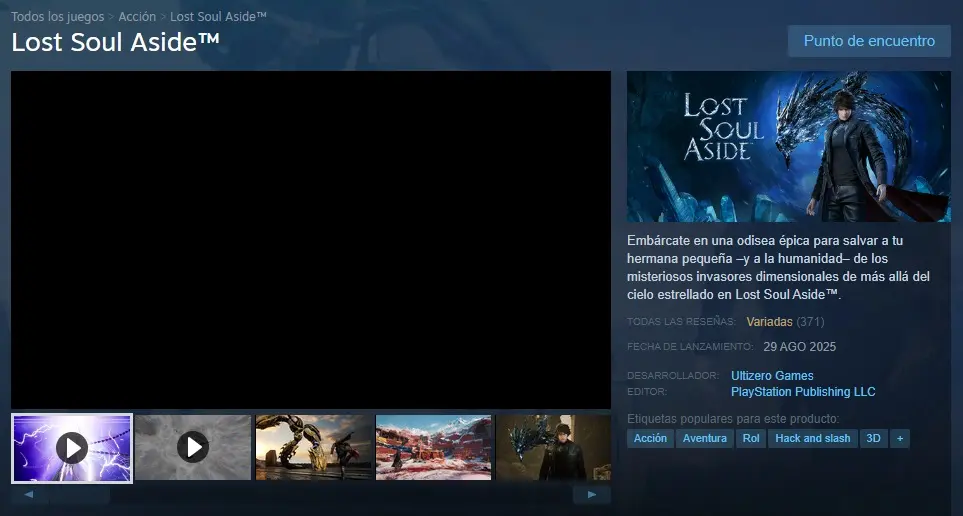Click the 'Punto de encuentro' button
The width and height of the screenshot is (963, 516).
869,41
